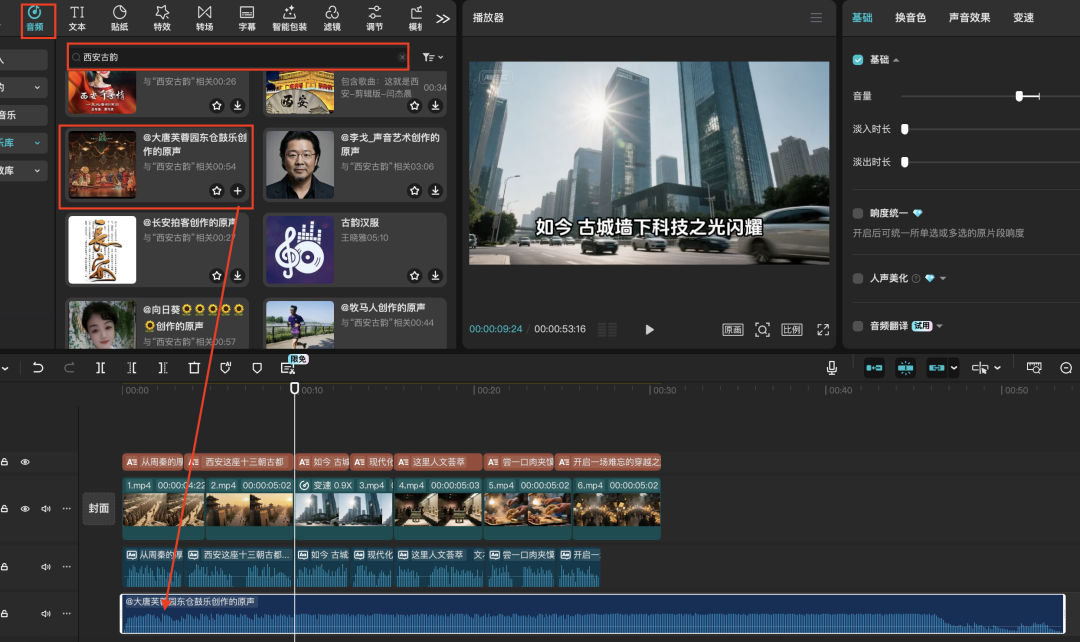This screenshot has width=1080, height=642.
Task: Switch to the 换音色 tab
Action: (x=910, y=18)
